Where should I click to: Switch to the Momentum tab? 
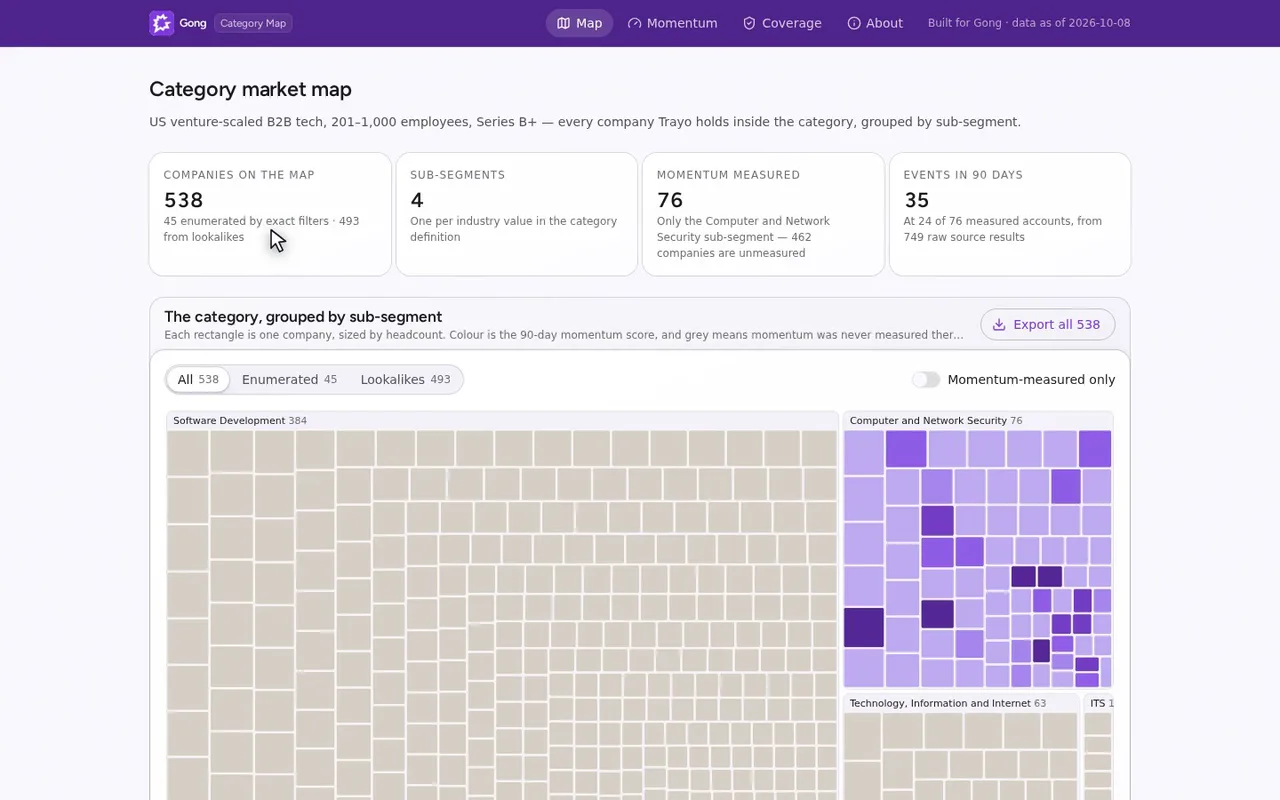tap(672, 23)
